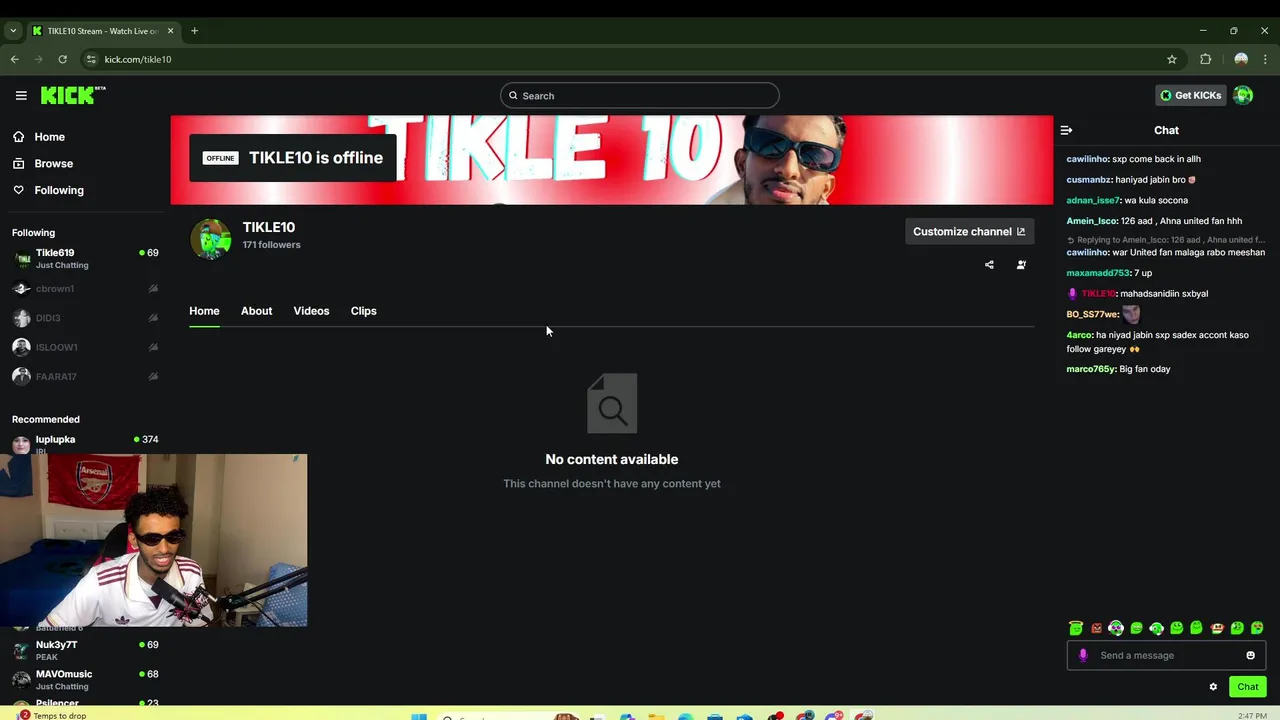
Task: Click the Get KICKs button
Action: (1190, 95)
